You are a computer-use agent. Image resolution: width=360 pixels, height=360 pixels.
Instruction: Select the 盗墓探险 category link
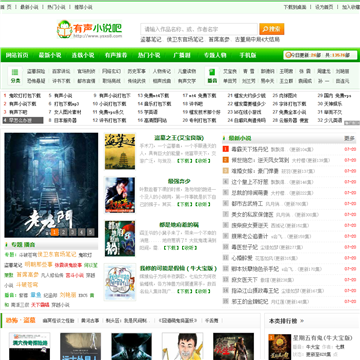(36, 71)
